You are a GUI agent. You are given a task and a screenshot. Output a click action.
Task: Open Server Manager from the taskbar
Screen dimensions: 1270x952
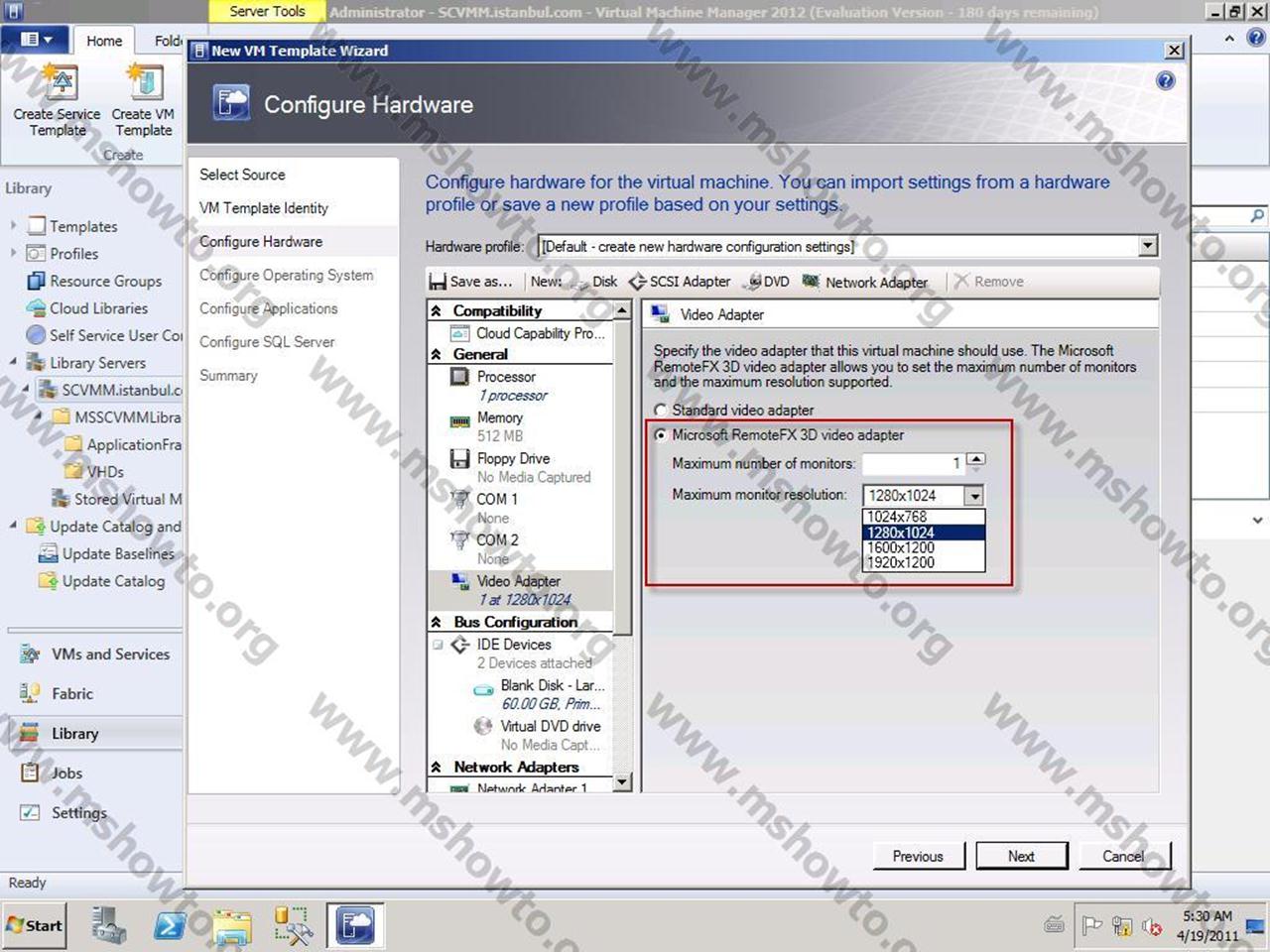[108, 925]
